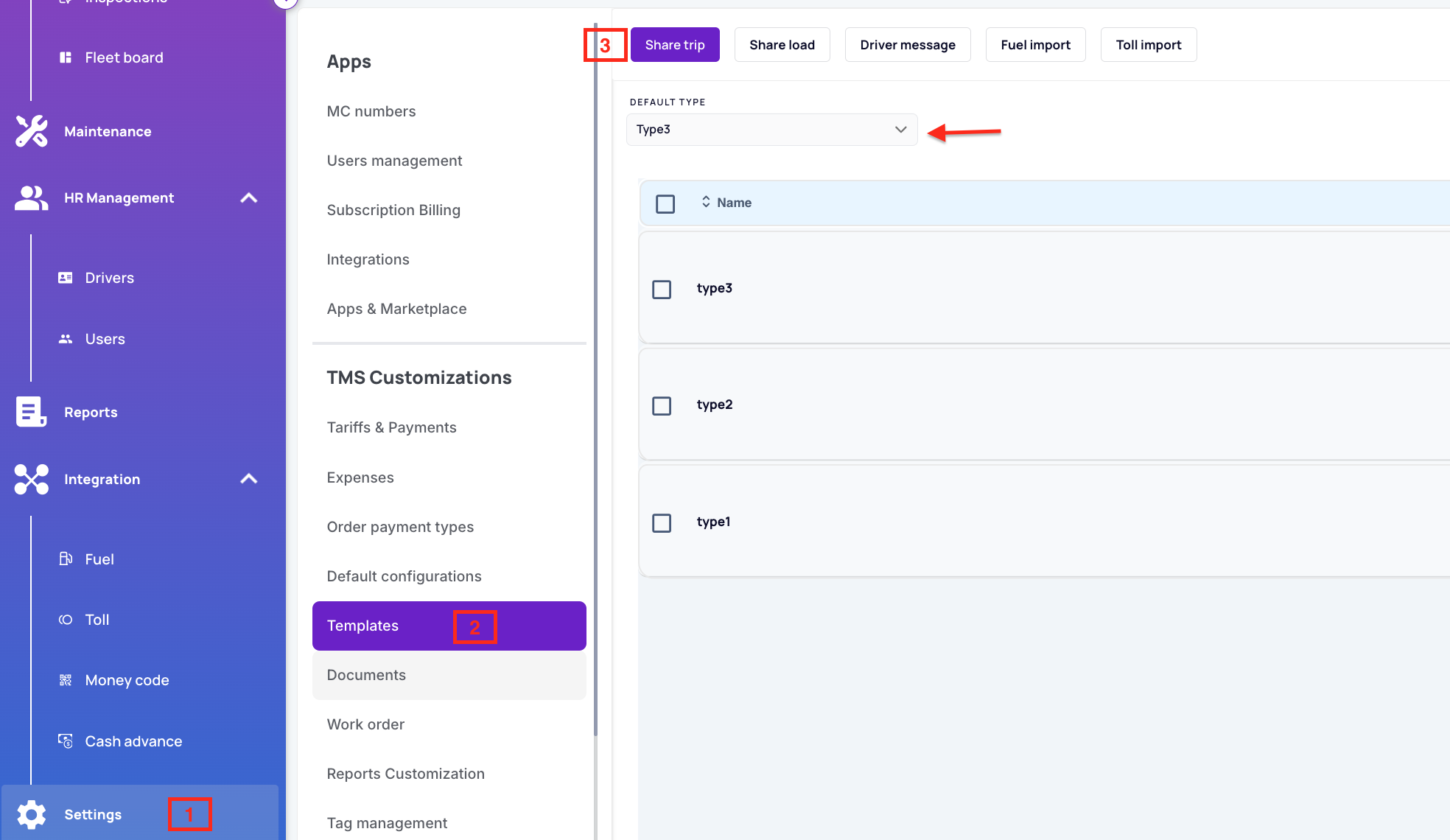Open Money code page
1450x840 pixels.
click(127, 680)
